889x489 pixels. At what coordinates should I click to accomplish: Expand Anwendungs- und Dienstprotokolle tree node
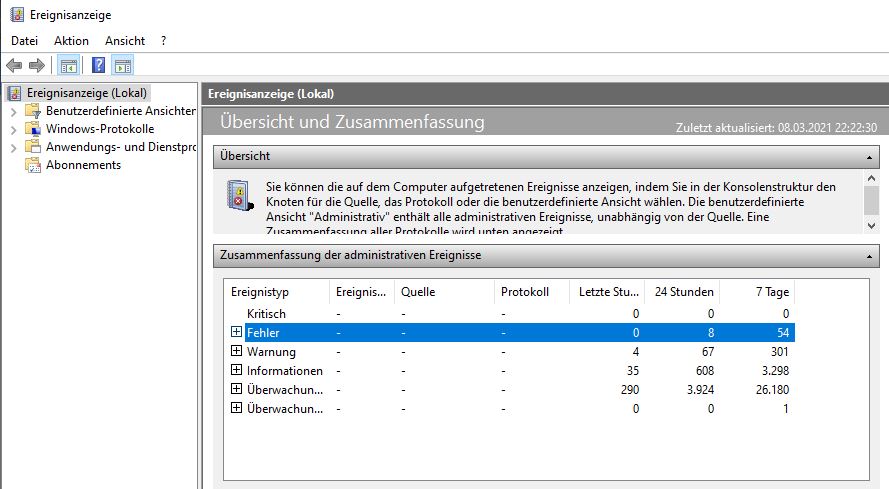click(13, 147)
